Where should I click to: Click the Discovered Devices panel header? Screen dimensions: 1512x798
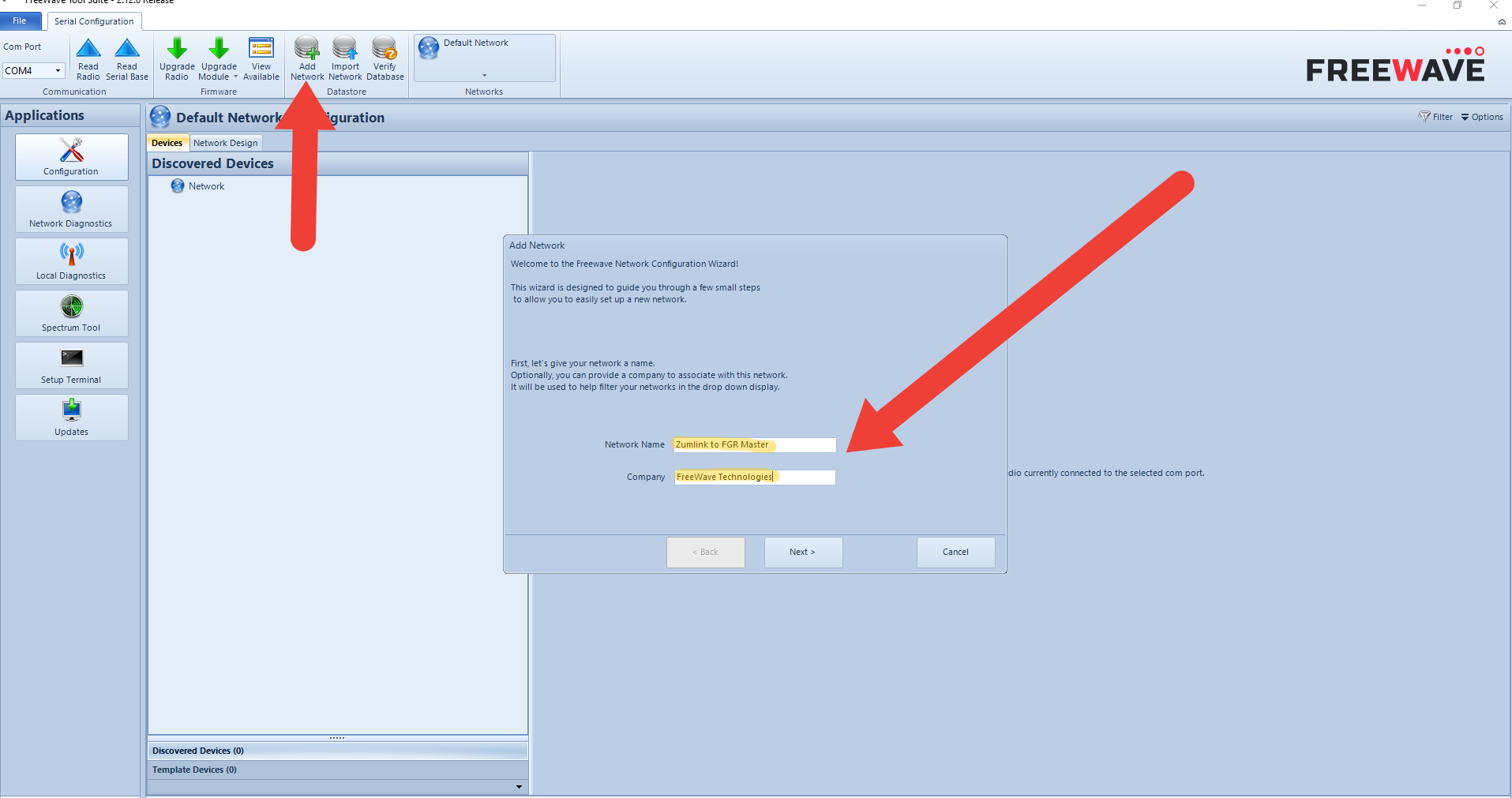(338, 163)
